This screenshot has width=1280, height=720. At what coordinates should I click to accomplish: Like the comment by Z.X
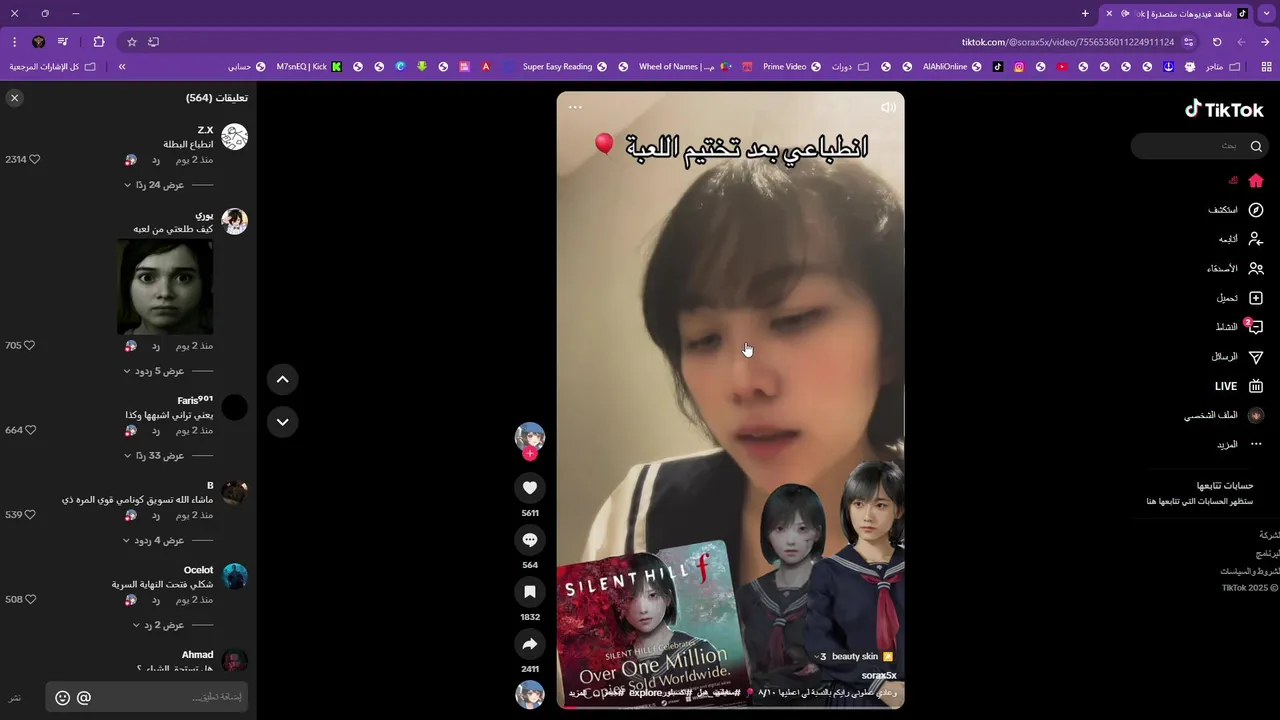(x=34, y=160)
